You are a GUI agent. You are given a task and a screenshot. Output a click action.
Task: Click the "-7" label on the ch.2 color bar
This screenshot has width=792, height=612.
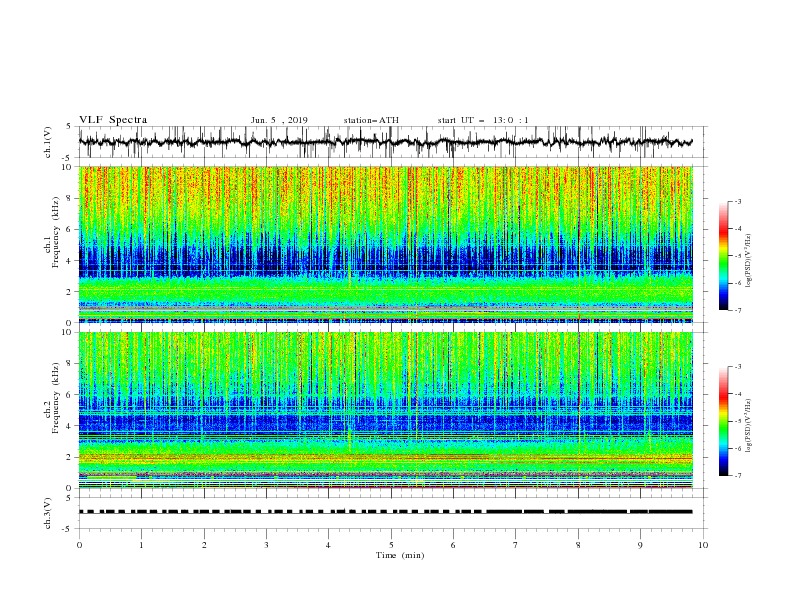point(738,476)
